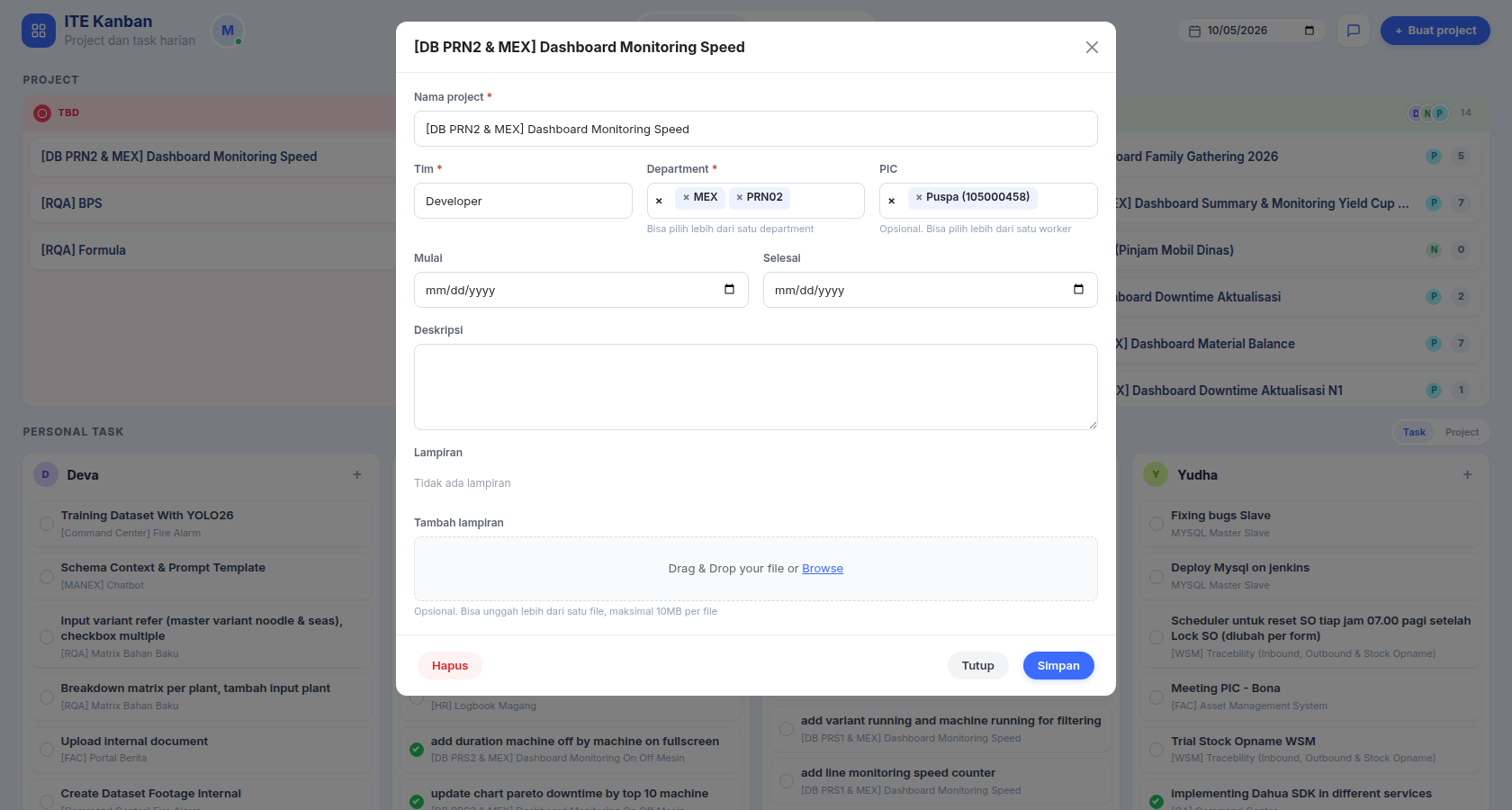This screenshot has height=810, width=1512.
Task: Click the TBD status circle icon
Action: click(42, 113)
